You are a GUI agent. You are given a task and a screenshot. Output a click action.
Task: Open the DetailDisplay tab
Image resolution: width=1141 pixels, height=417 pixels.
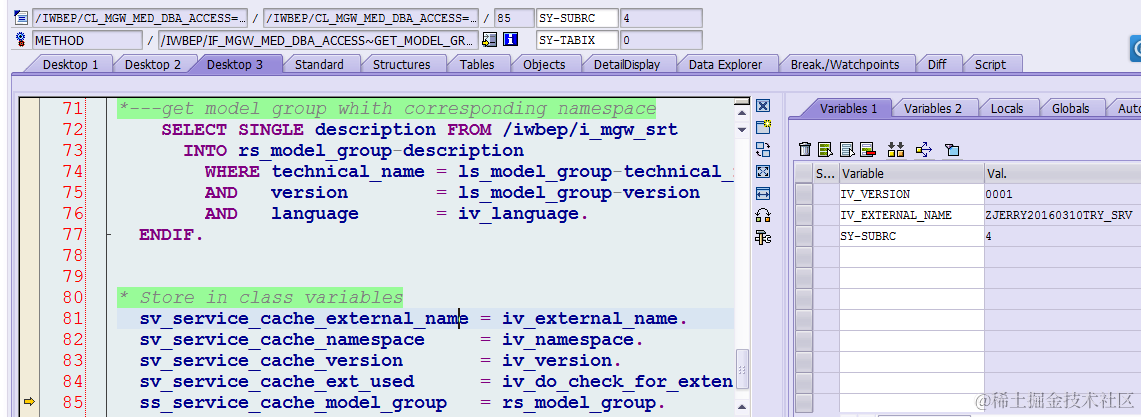(627, 64)
